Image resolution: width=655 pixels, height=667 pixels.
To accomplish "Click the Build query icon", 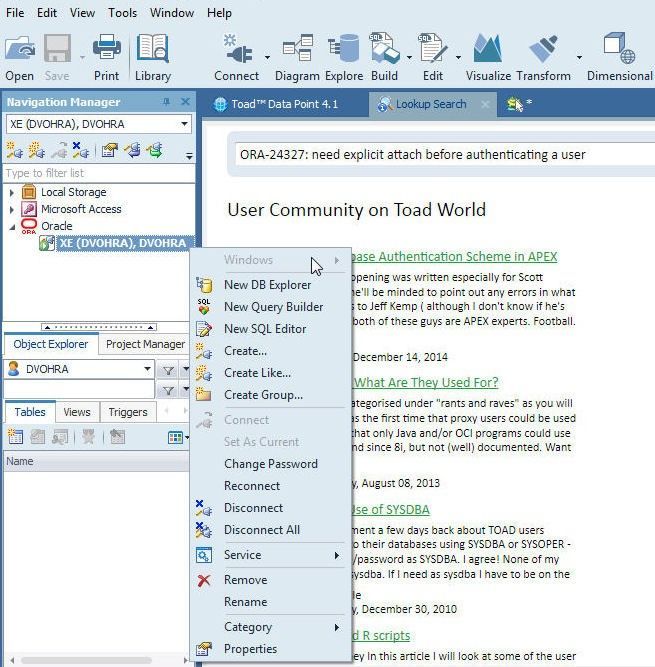I will click(384, 48).
